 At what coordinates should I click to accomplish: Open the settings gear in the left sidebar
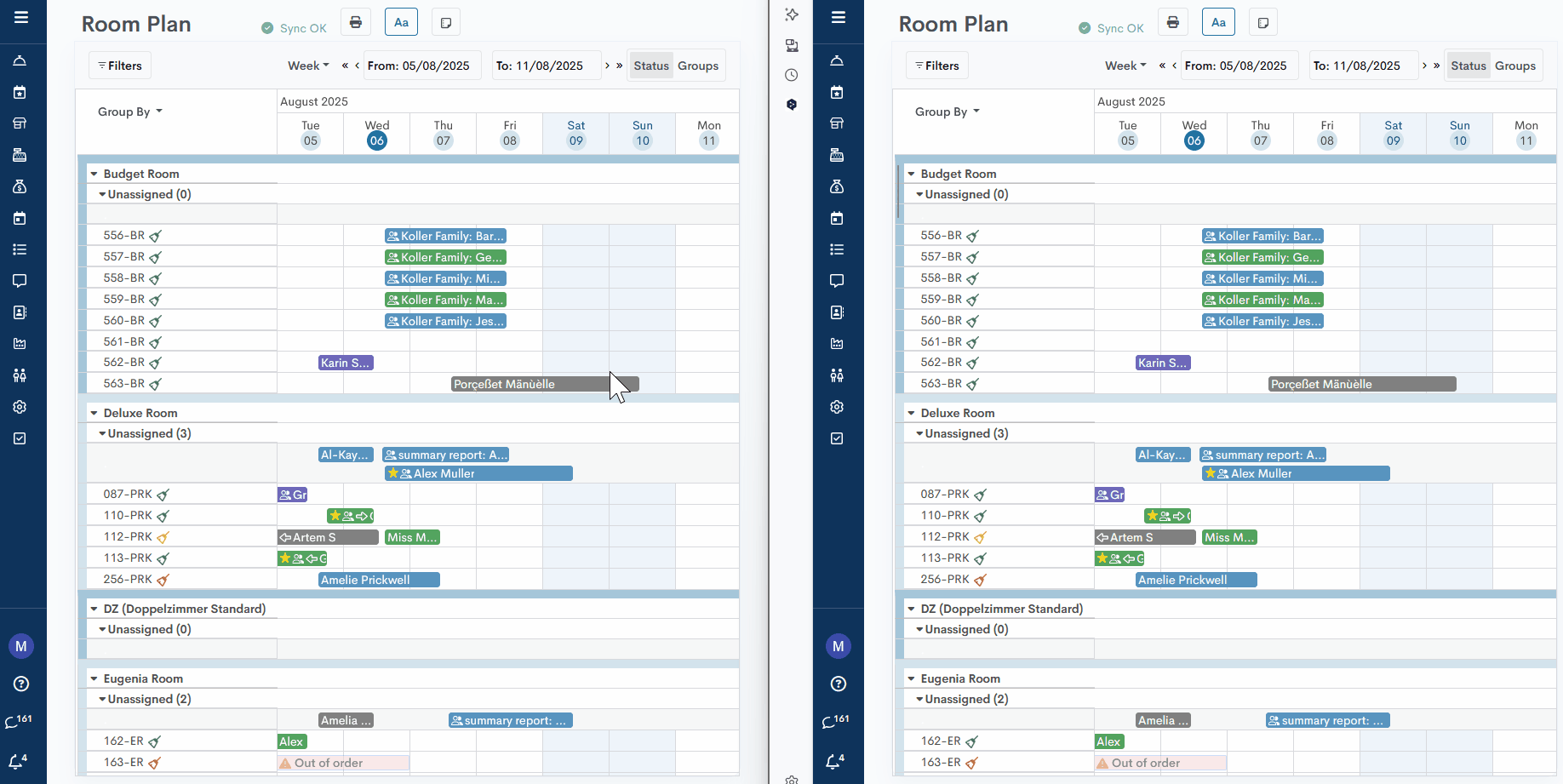[x=20, y=407]
